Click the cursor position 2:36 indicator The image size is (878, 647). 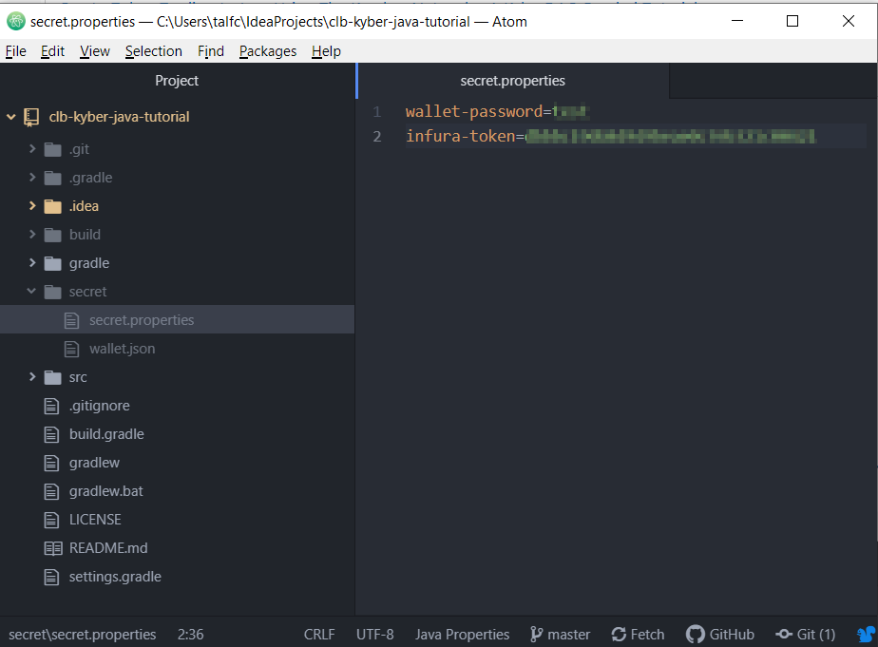coord(190,634)
